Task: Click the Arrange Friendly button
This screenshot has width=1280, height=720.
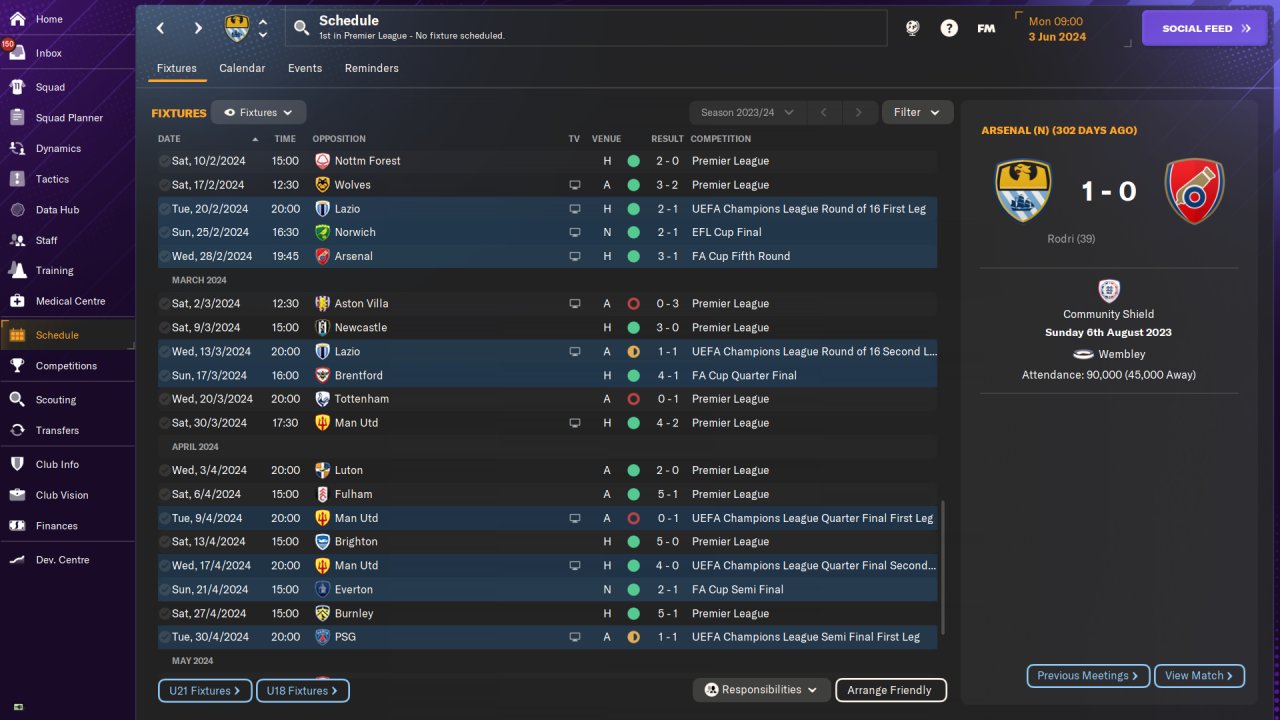Action: pos(890,690)
